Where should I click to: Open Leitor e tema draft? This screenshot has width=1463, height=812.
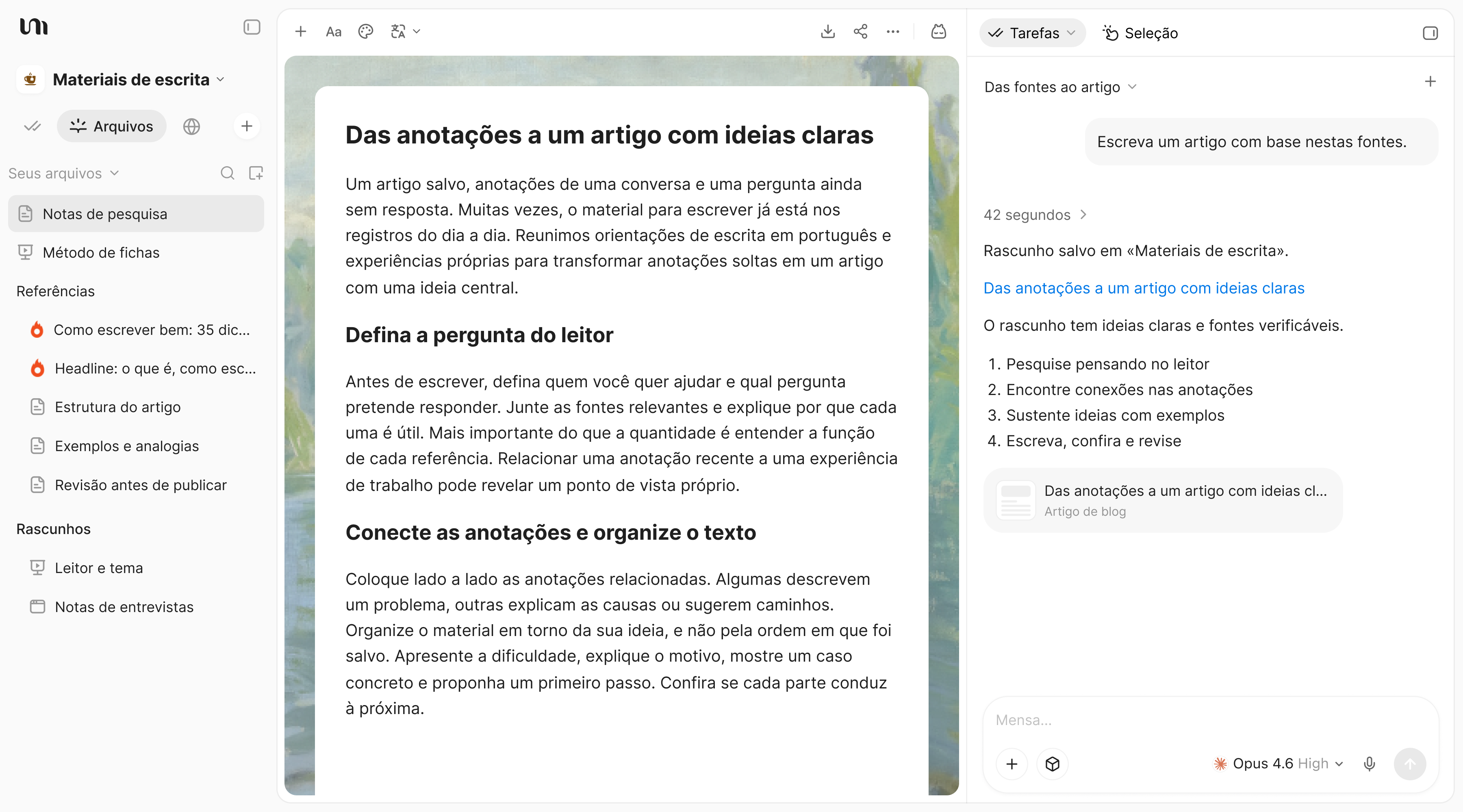[x=143, y=569]
